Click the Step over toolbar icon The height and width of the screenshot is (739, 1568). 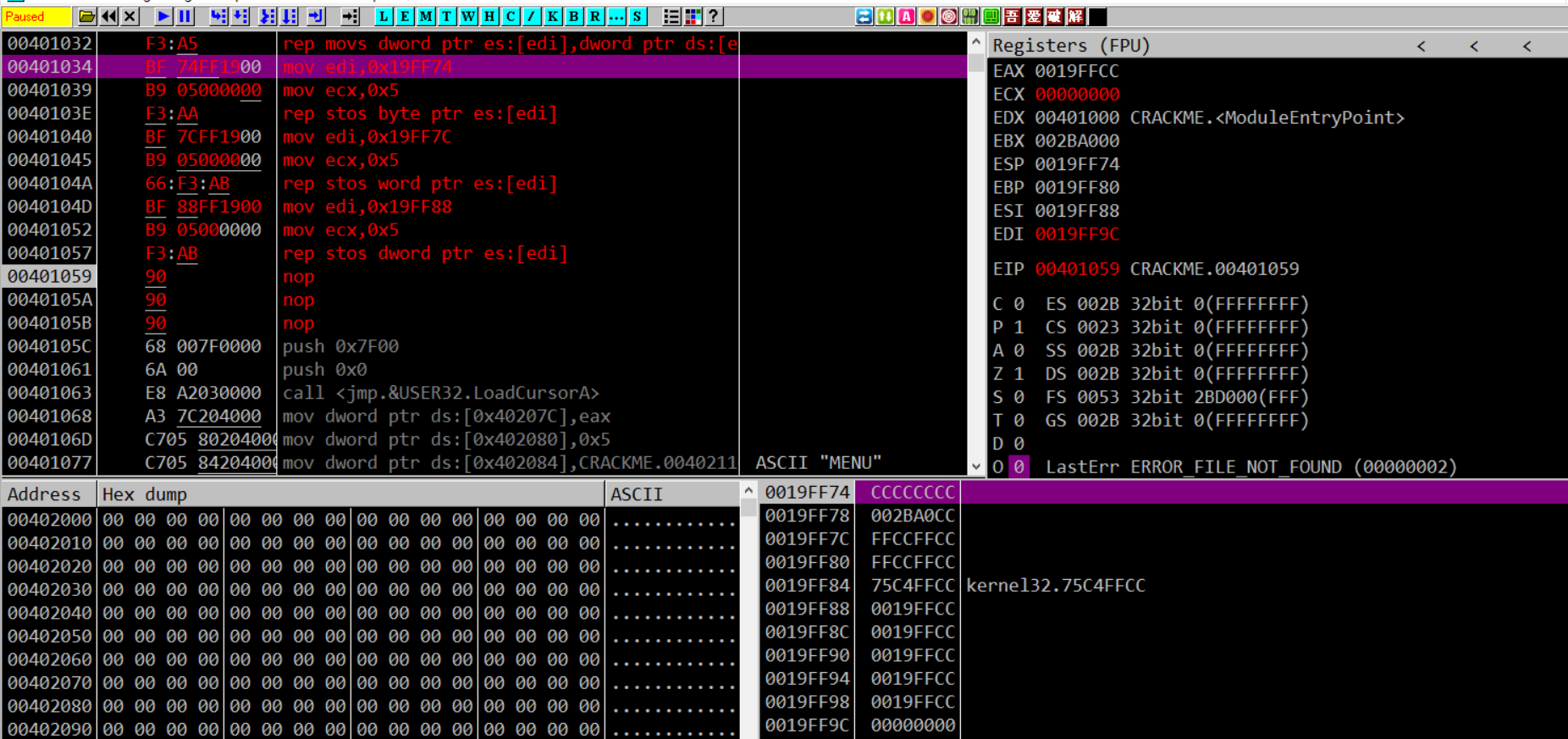pos(240,16)
